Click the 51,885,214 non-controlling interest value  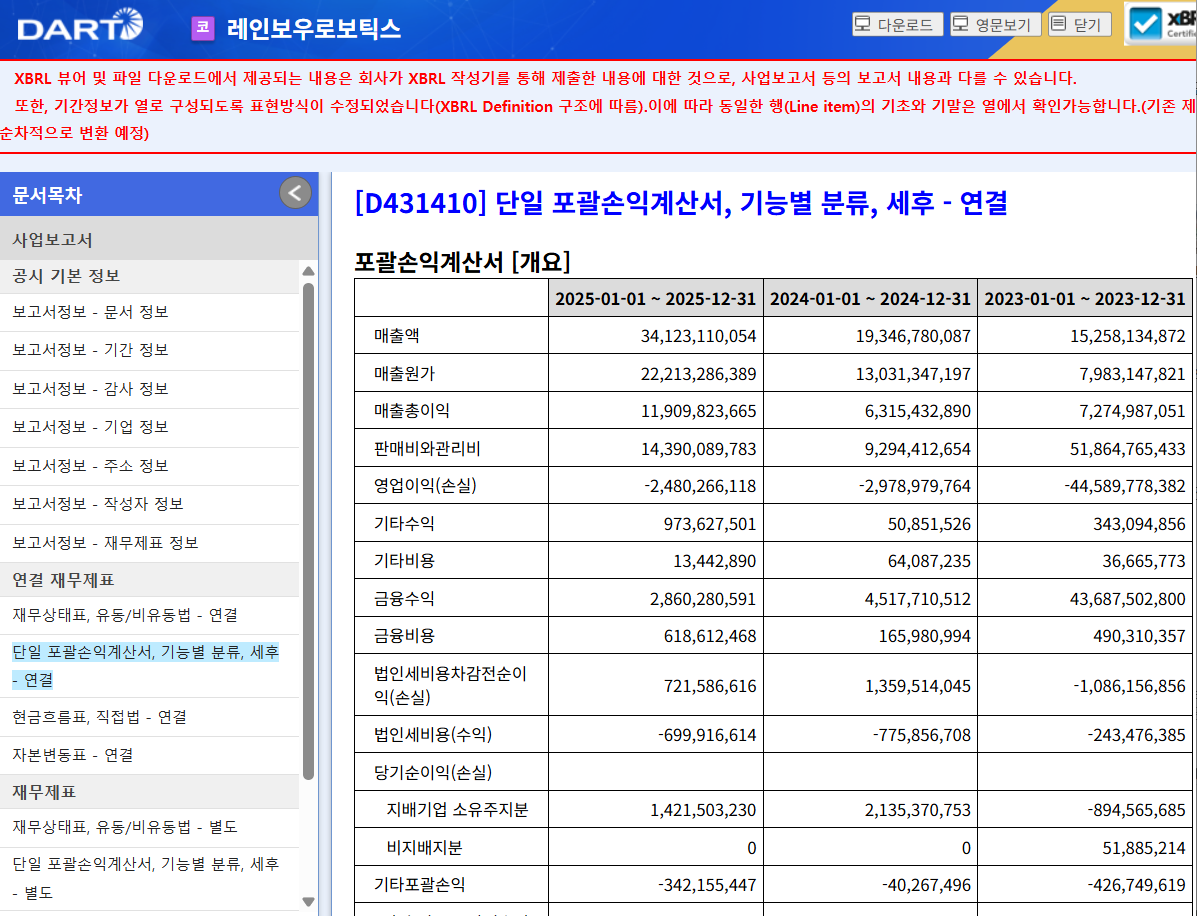[1144, 848]
